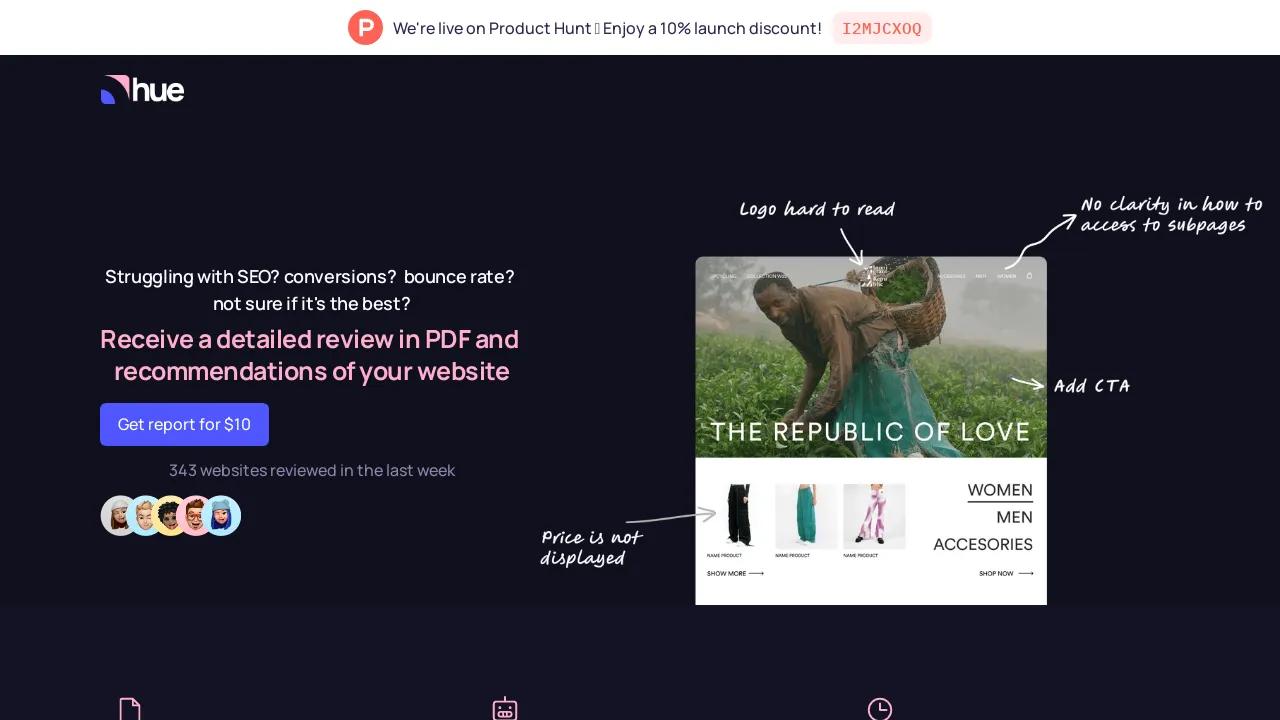Click "WOMEN" in the example screenshot
Screen dimensions: 1280x720
coord(1000,490)
